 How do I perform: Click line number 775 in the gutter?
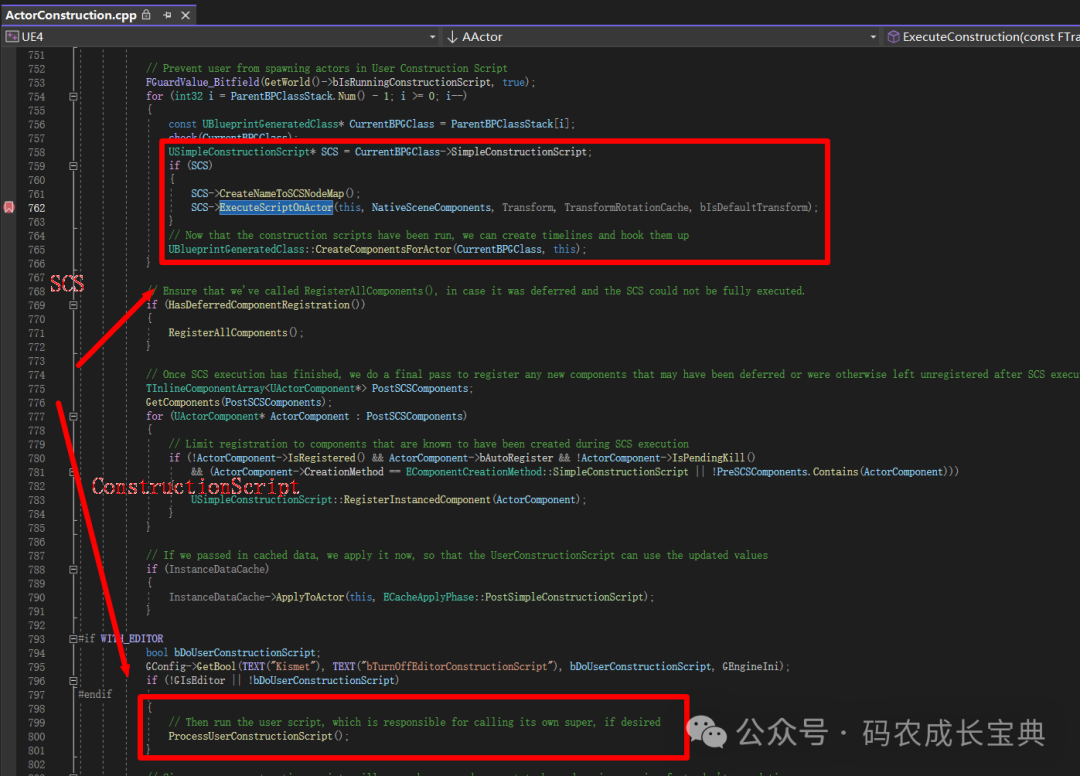[x=35, y=389]
